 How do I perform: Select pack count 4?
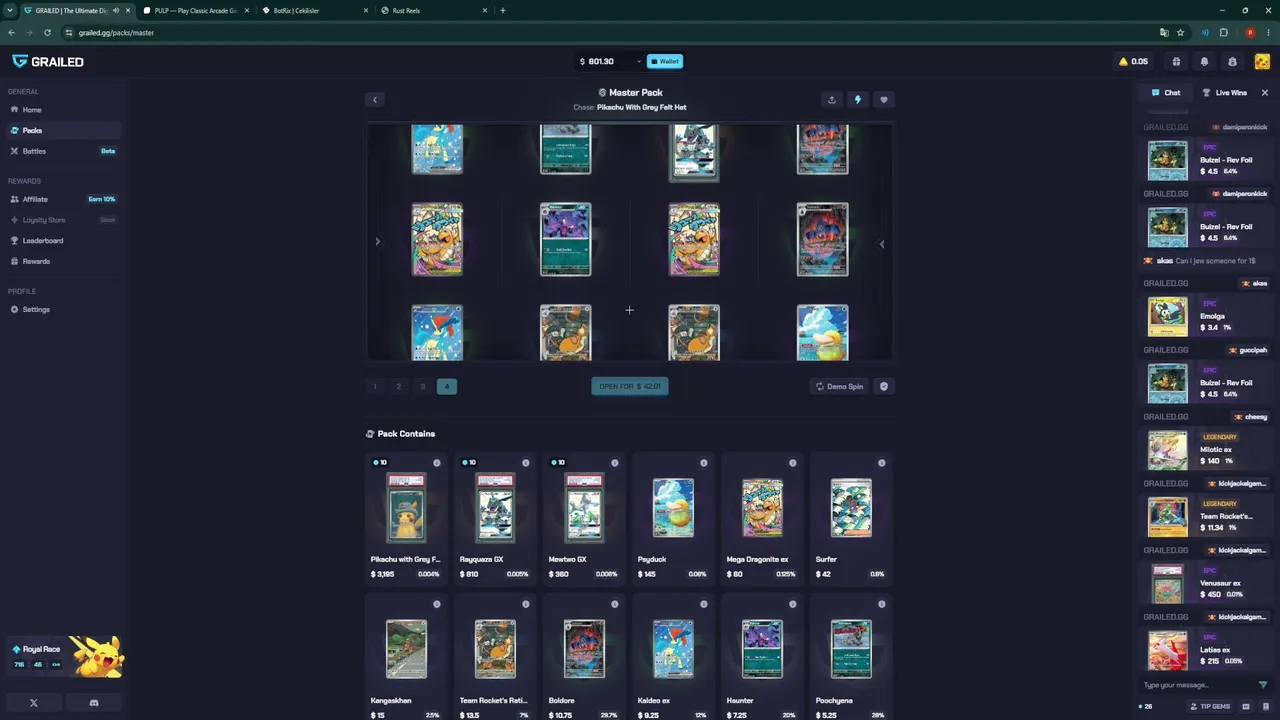tap(447, 386)
